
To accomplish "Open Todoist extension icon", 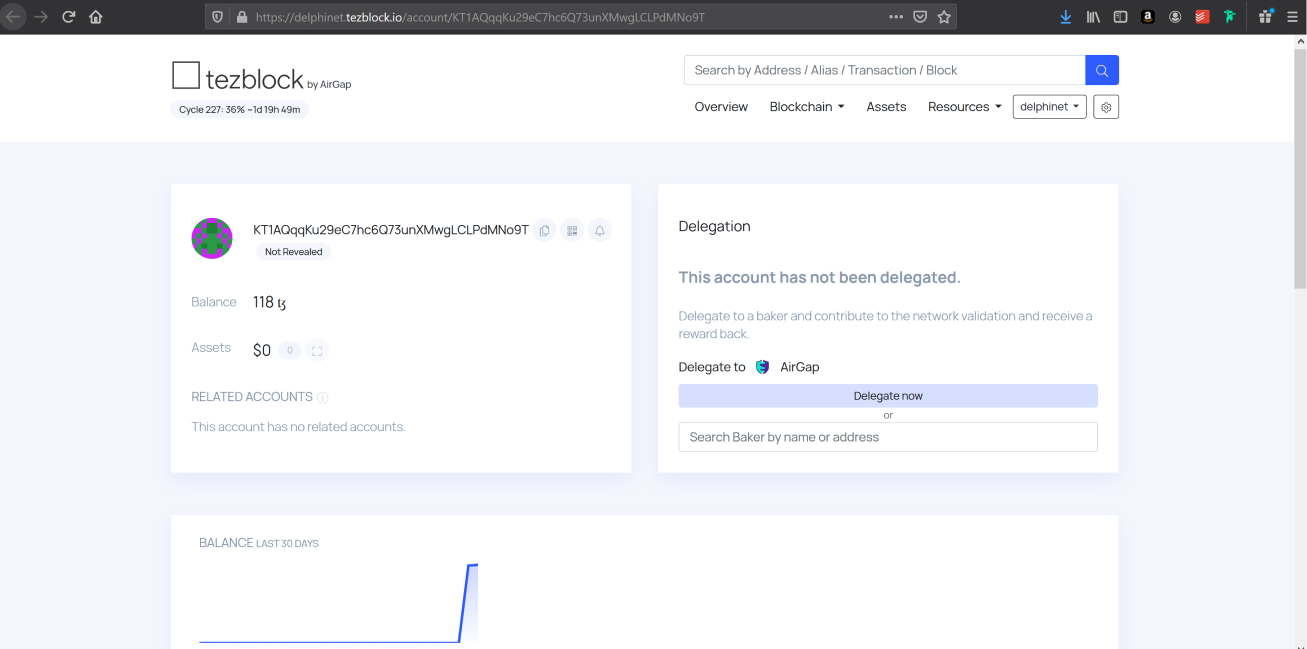I will [1202, 17].
